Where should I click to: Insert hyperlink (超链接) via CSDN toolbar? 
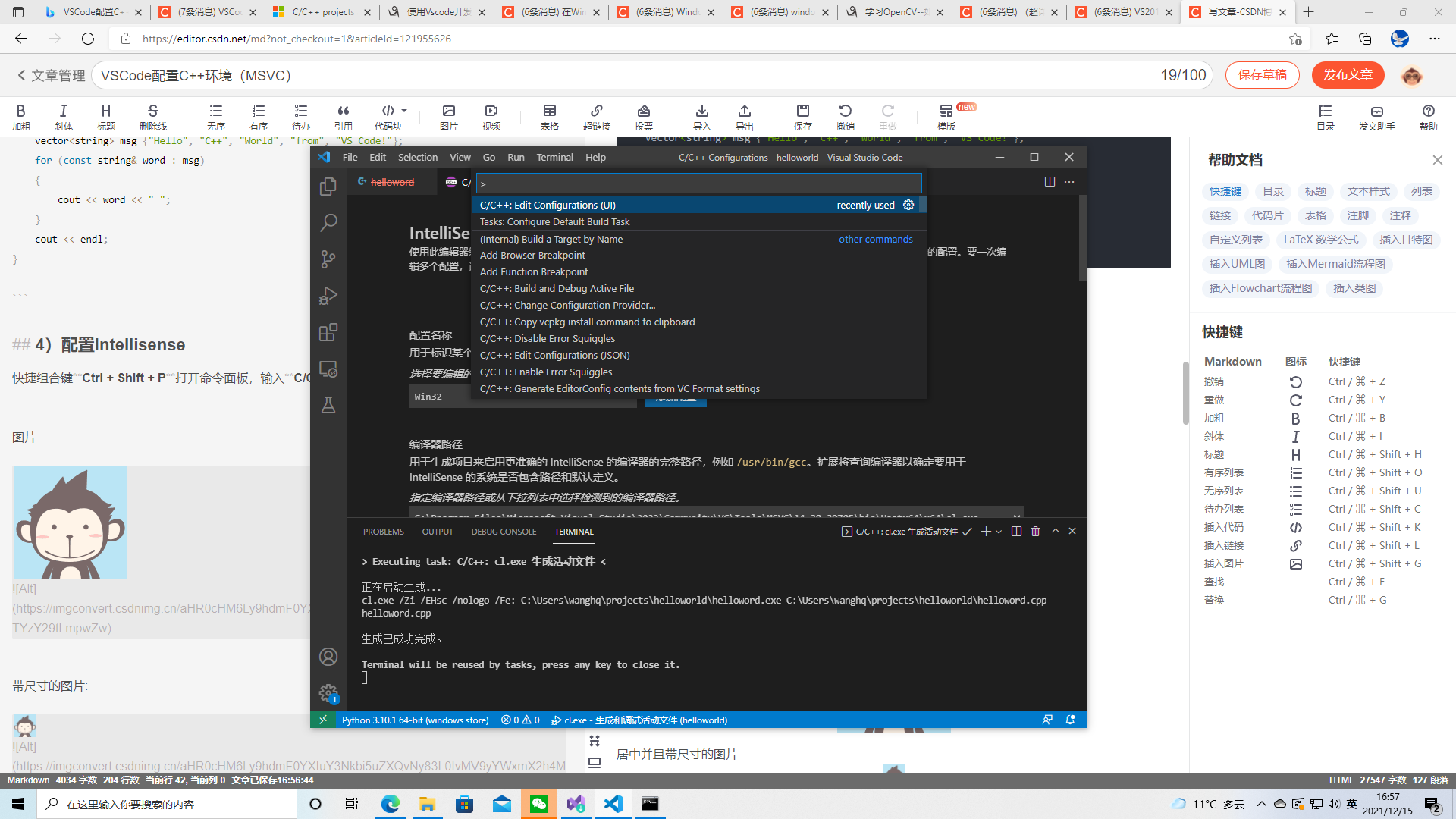pos(597,117)
